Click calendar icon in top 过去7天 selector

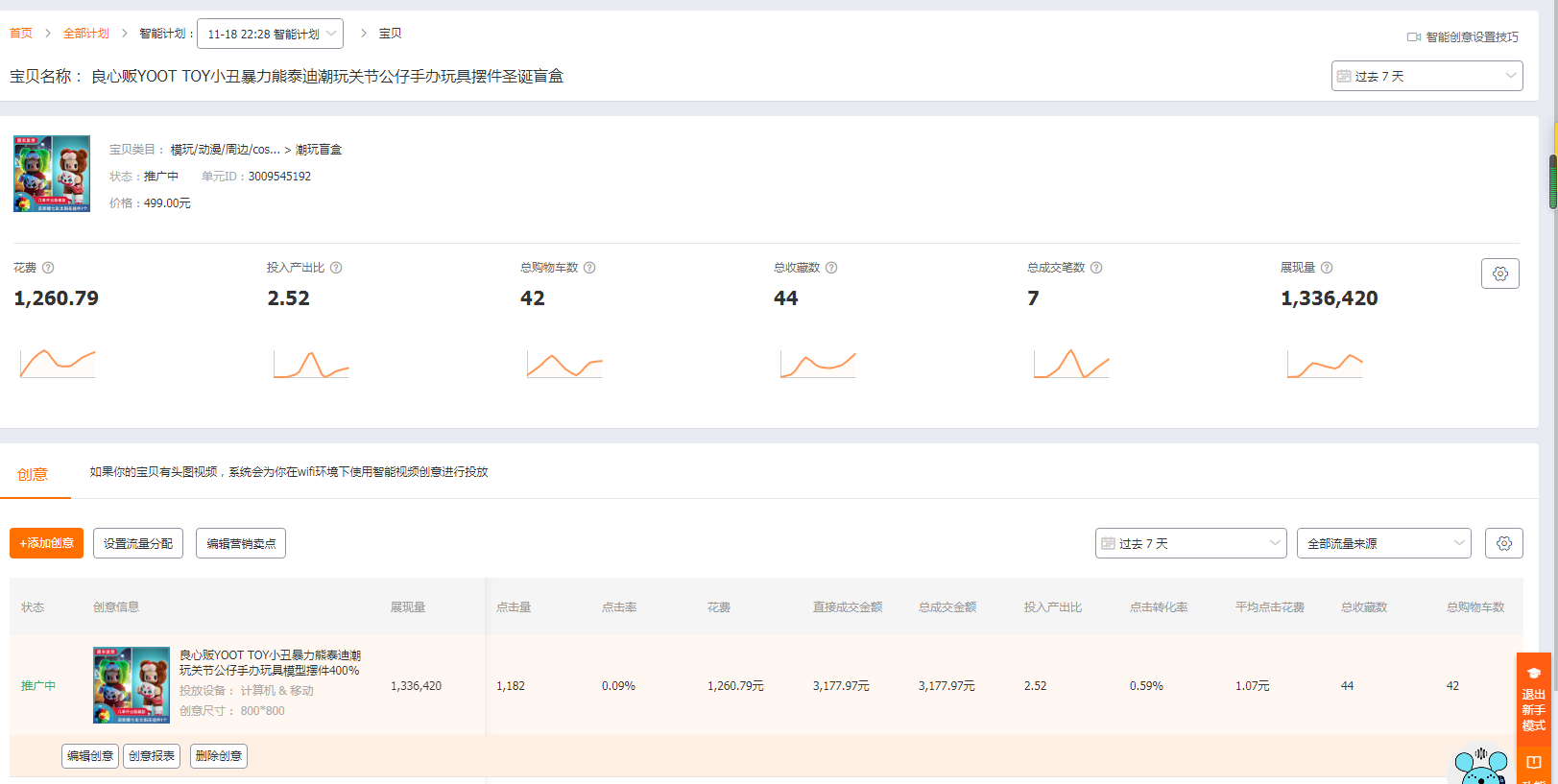1344,76
